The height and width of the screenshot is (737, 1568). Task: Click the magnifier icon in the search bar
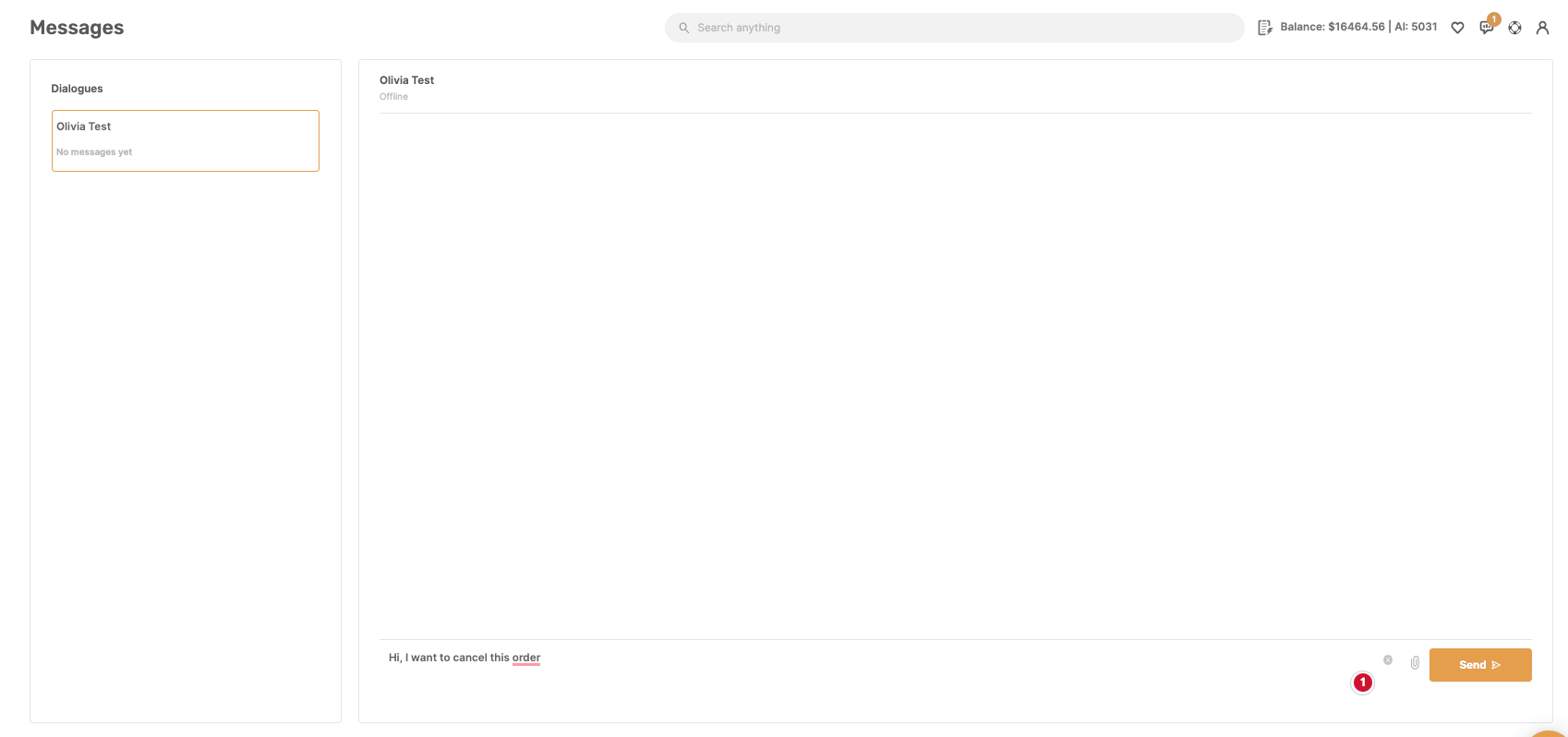pos(684,28)
